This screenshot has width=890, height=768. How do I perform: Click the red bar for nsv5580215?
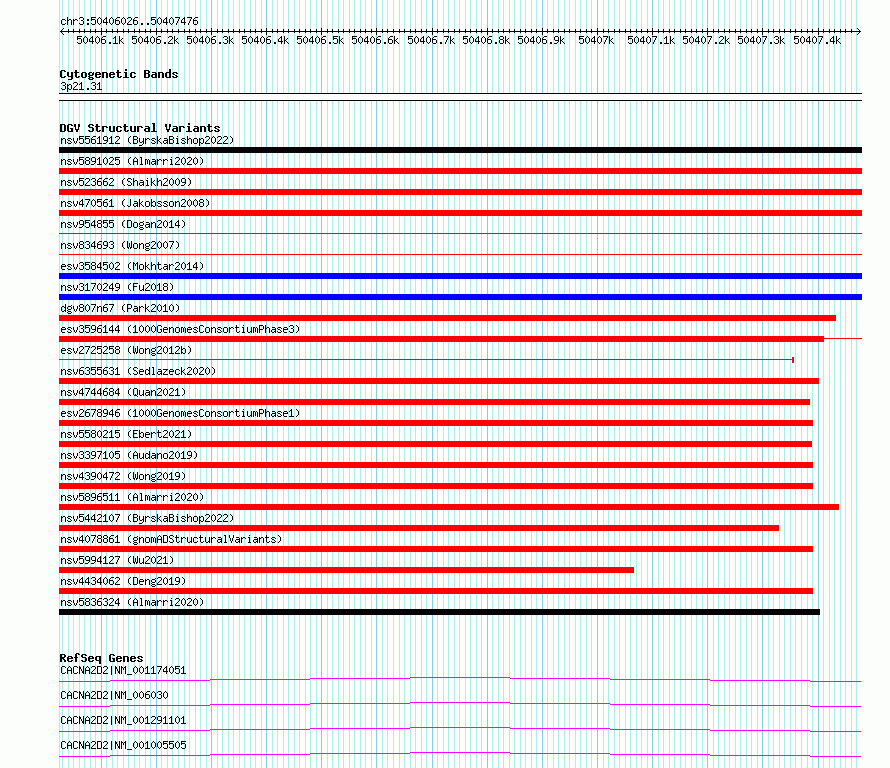pyautogui.click(x=435, y=444)
